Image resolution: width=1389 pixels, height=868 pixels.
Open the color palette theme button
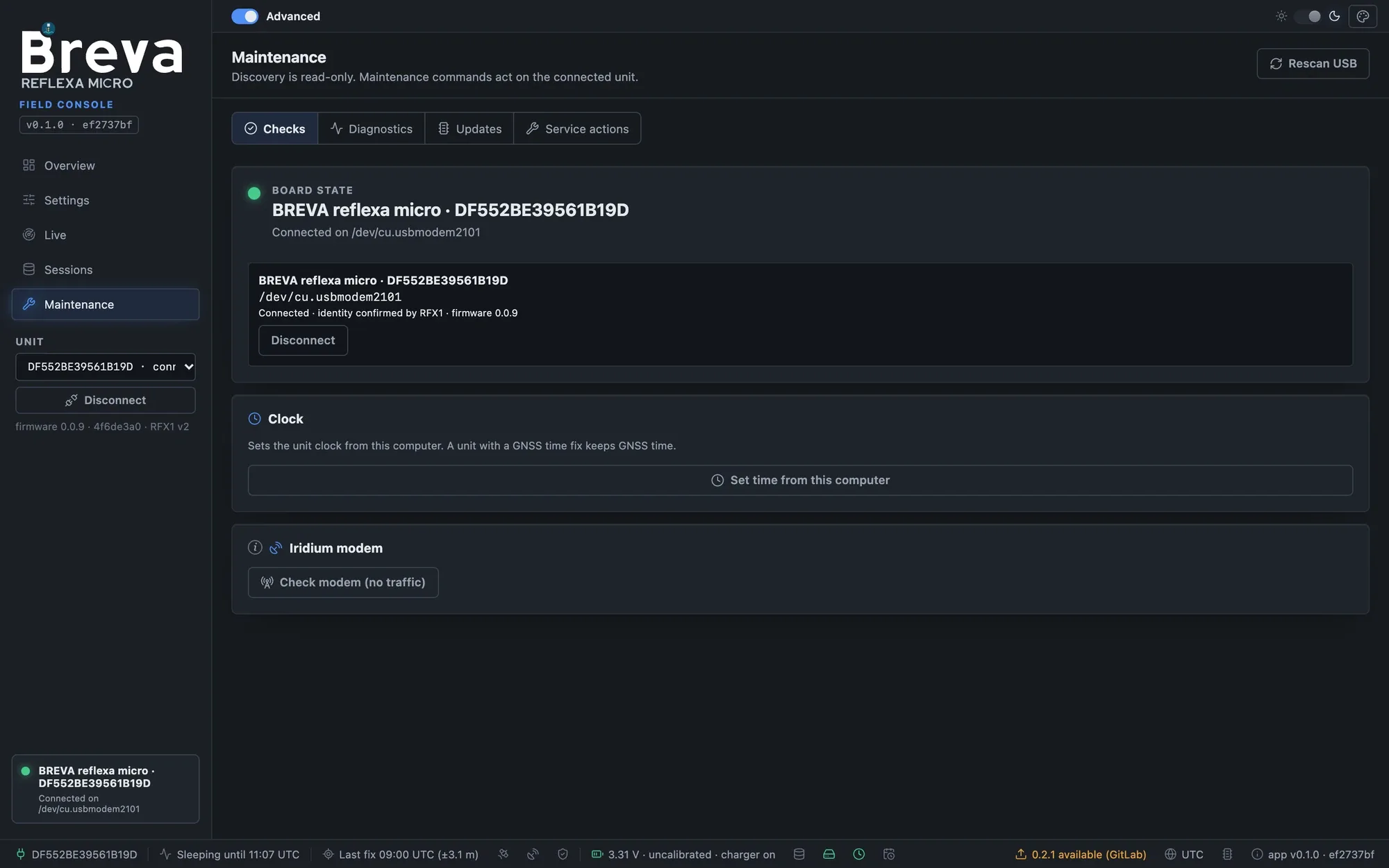[1363, 16]
